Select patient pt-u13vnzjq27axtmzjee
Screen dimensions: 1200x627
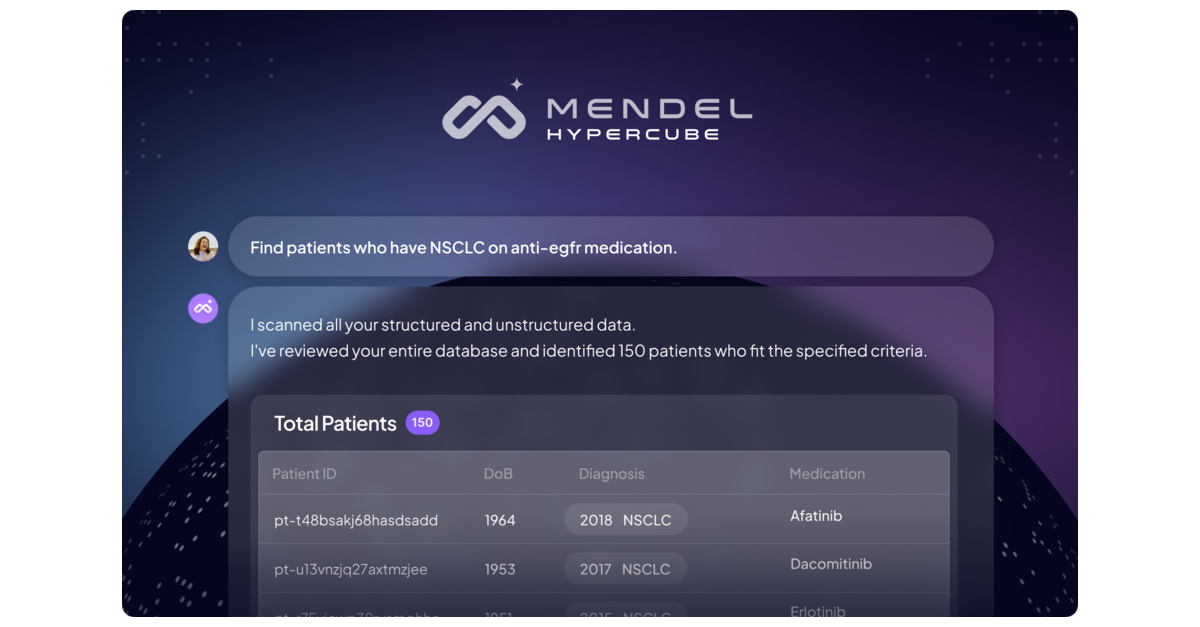(x=349, y=568)
